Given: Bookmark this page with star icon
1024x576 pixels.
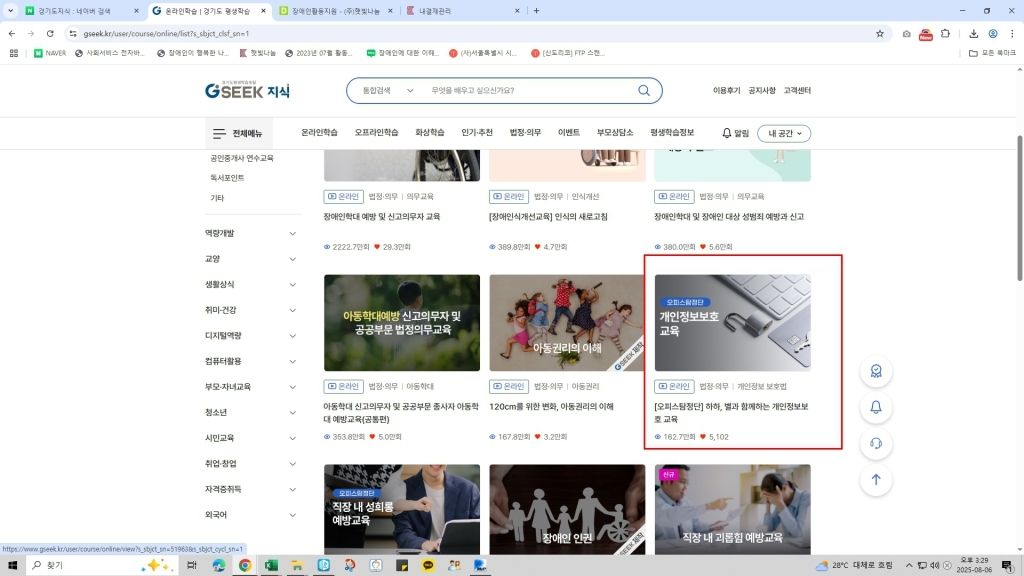Looking at the screenshot, I should click(880, 33).
